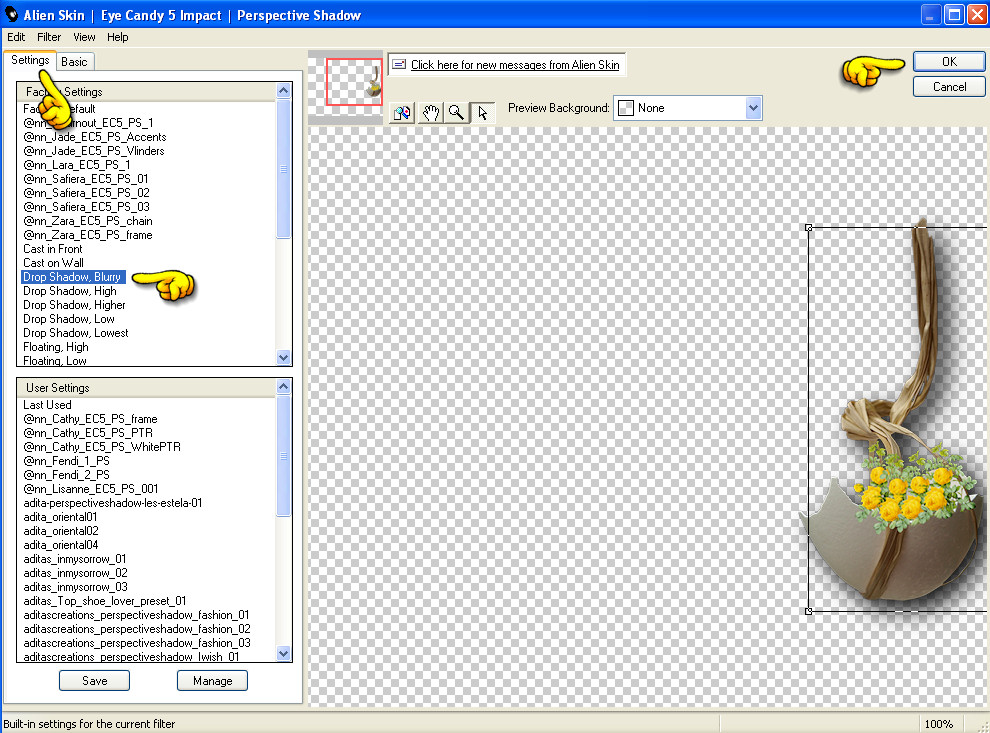Select 'aditas_Top_shoe_lover_preset_01' setting

point(104,601)
